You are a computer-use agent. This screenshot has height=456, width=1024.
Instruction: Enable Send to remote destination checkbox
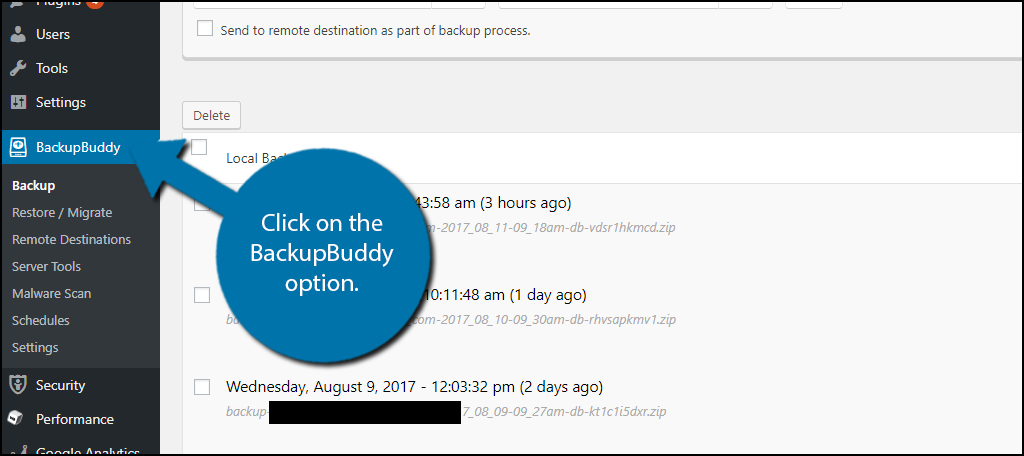(x=205, y=29)
